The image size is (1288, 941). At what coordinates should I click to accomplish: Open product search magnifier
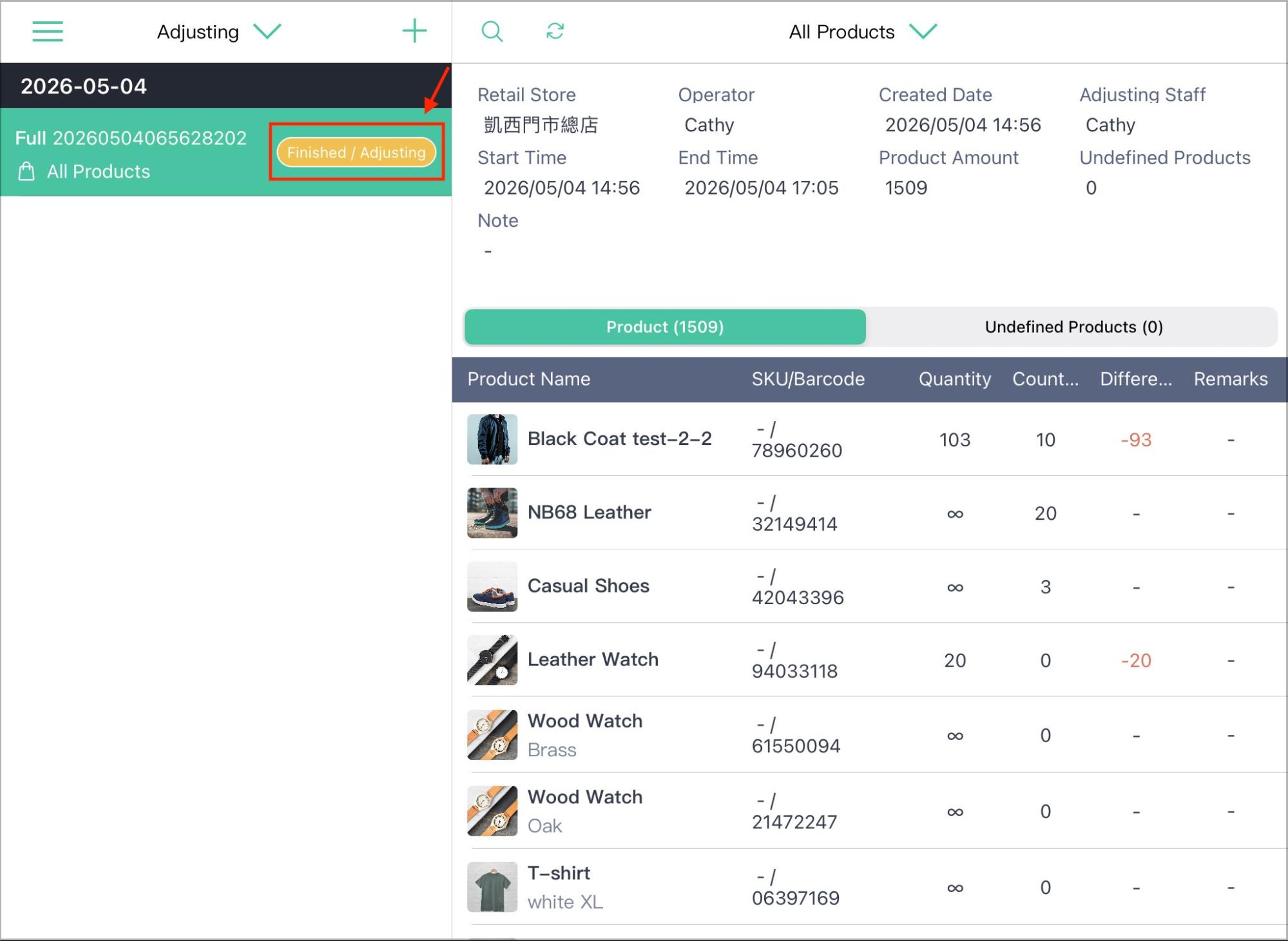[492, 31]
